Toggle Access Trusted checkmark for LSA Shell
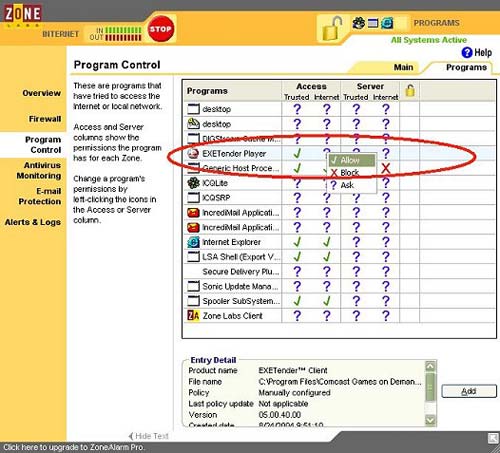The image size is (500, 453). coord(297,257)
